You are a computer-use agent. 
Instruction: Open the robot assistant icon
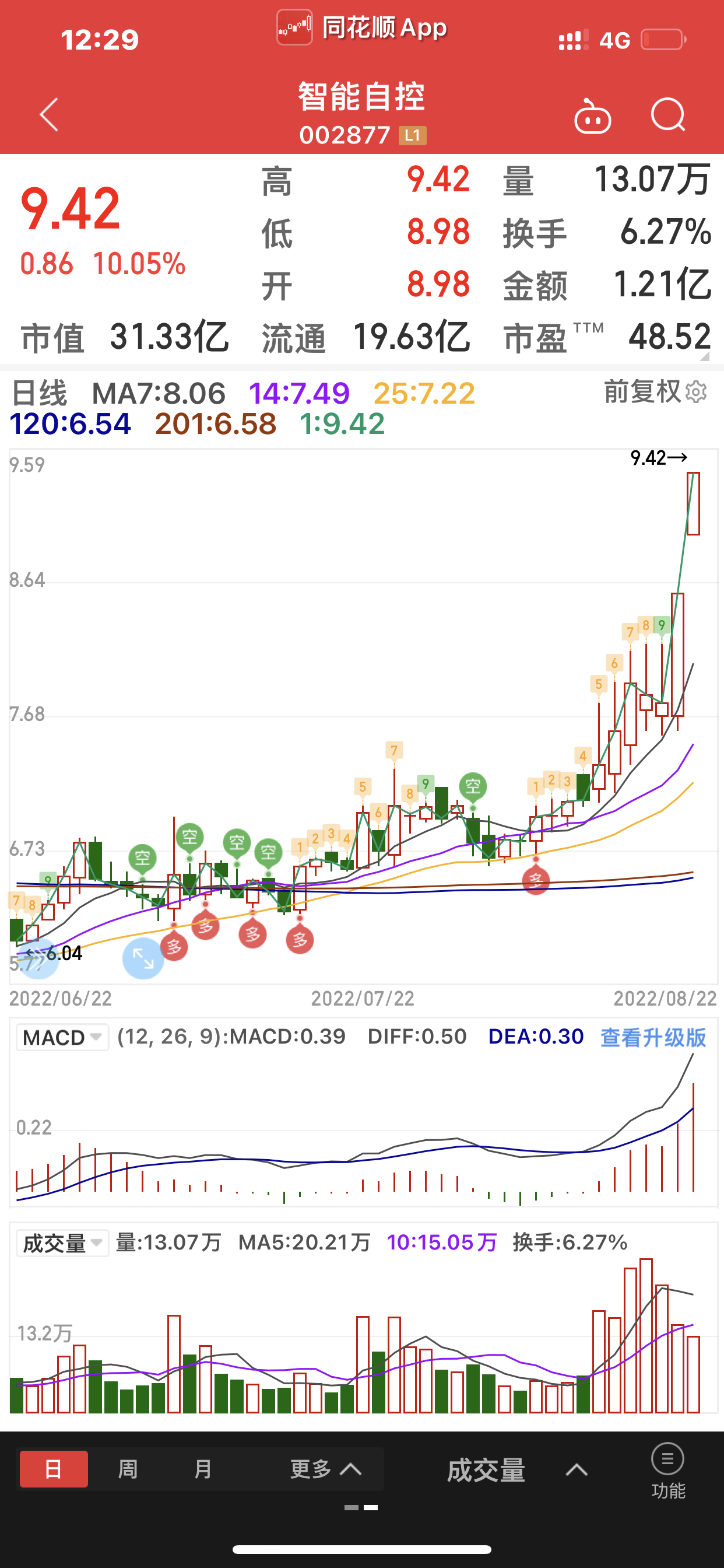coord(592,116)
